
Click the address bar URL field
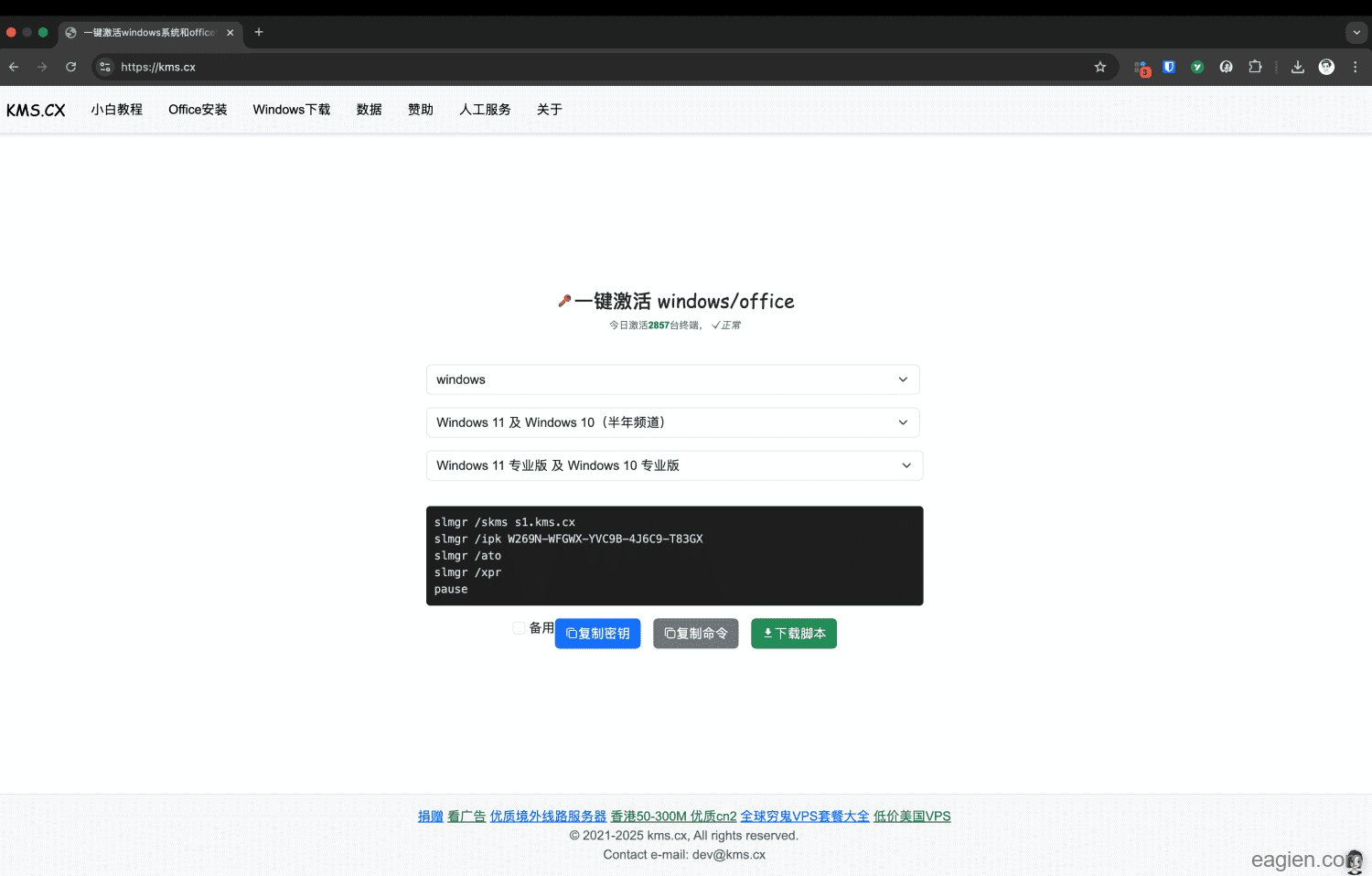[x=595, y=67]
